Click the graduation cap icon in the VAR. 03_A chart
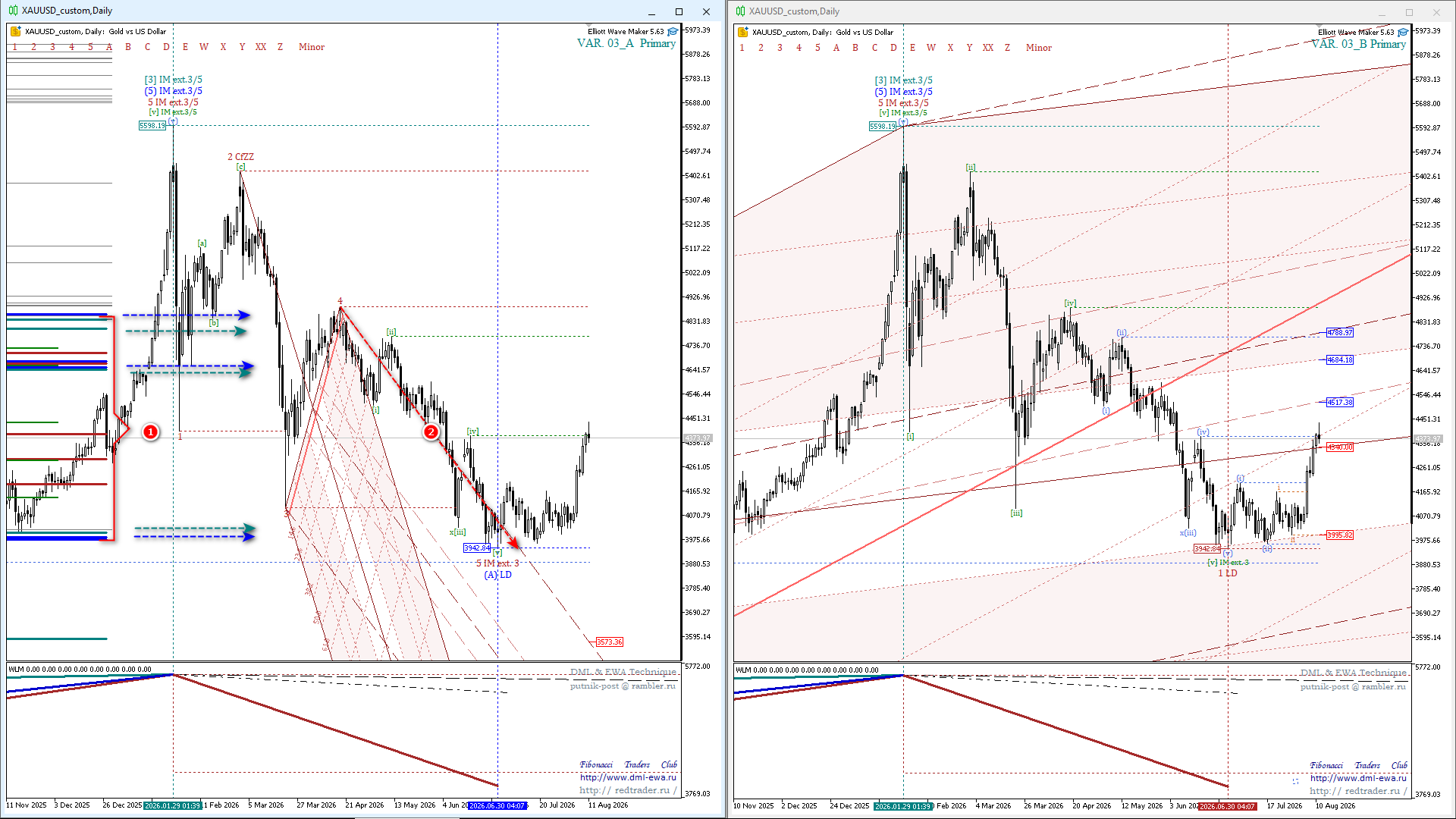The height and width of the screenshot is (819, 1456). (x=673, y=32)
